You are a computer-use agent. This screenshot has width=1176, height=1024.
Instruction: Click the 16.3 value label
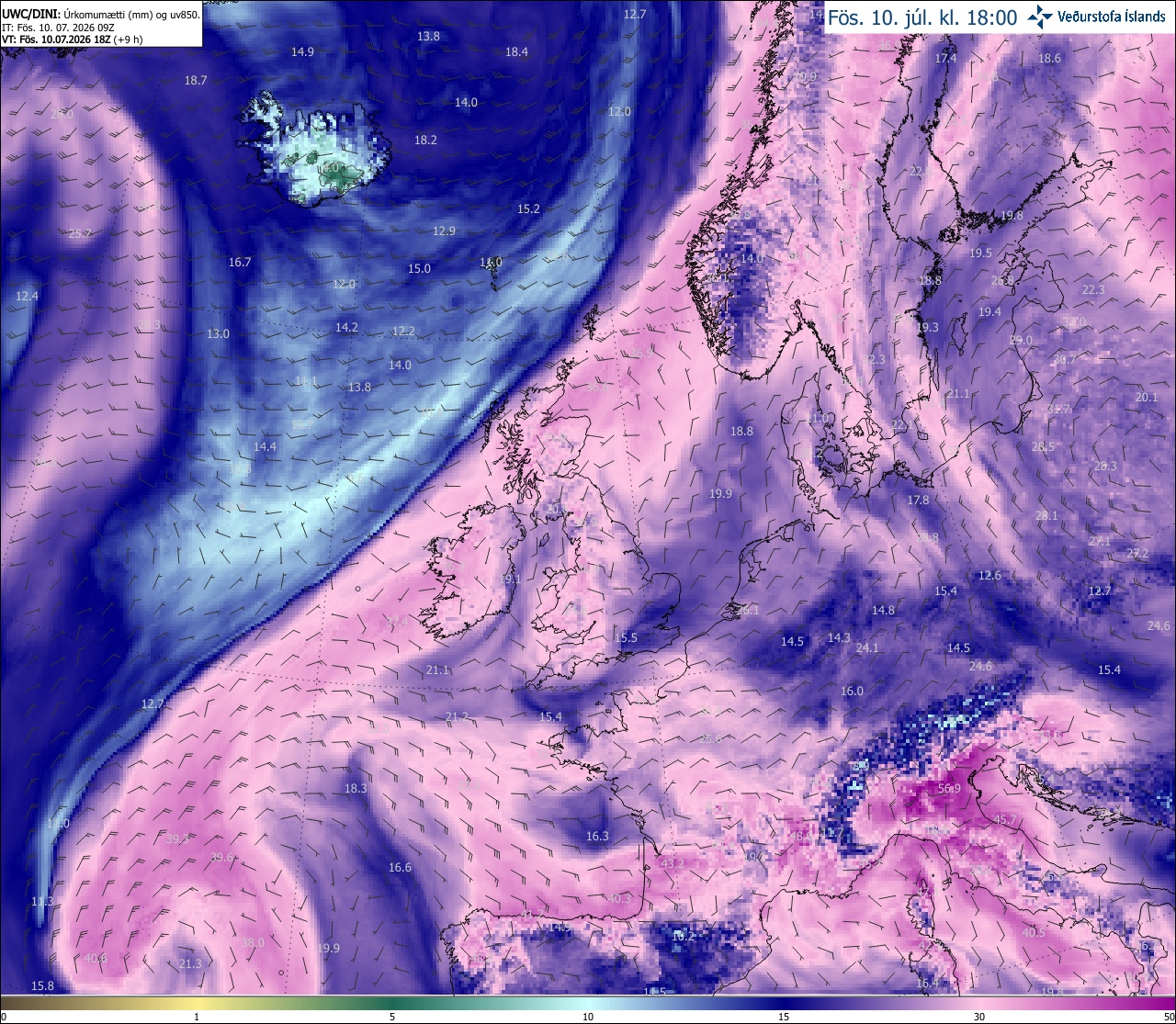pyautogui.click(x=597, y=837)
